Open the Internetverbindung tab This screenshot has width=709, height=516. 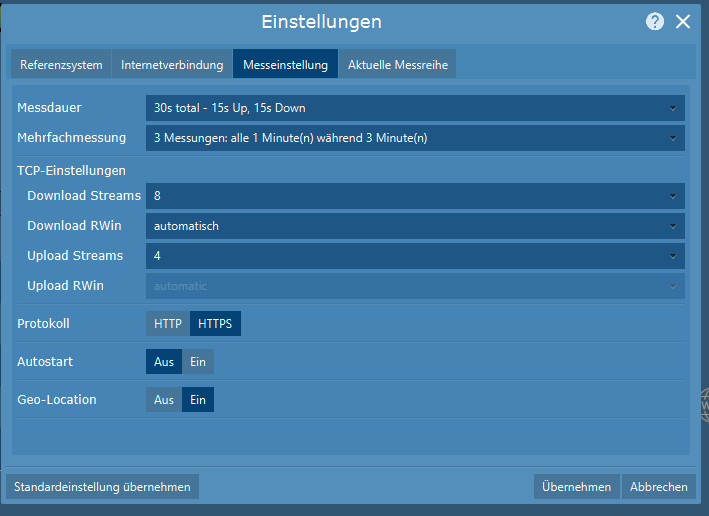pos(172,65)
